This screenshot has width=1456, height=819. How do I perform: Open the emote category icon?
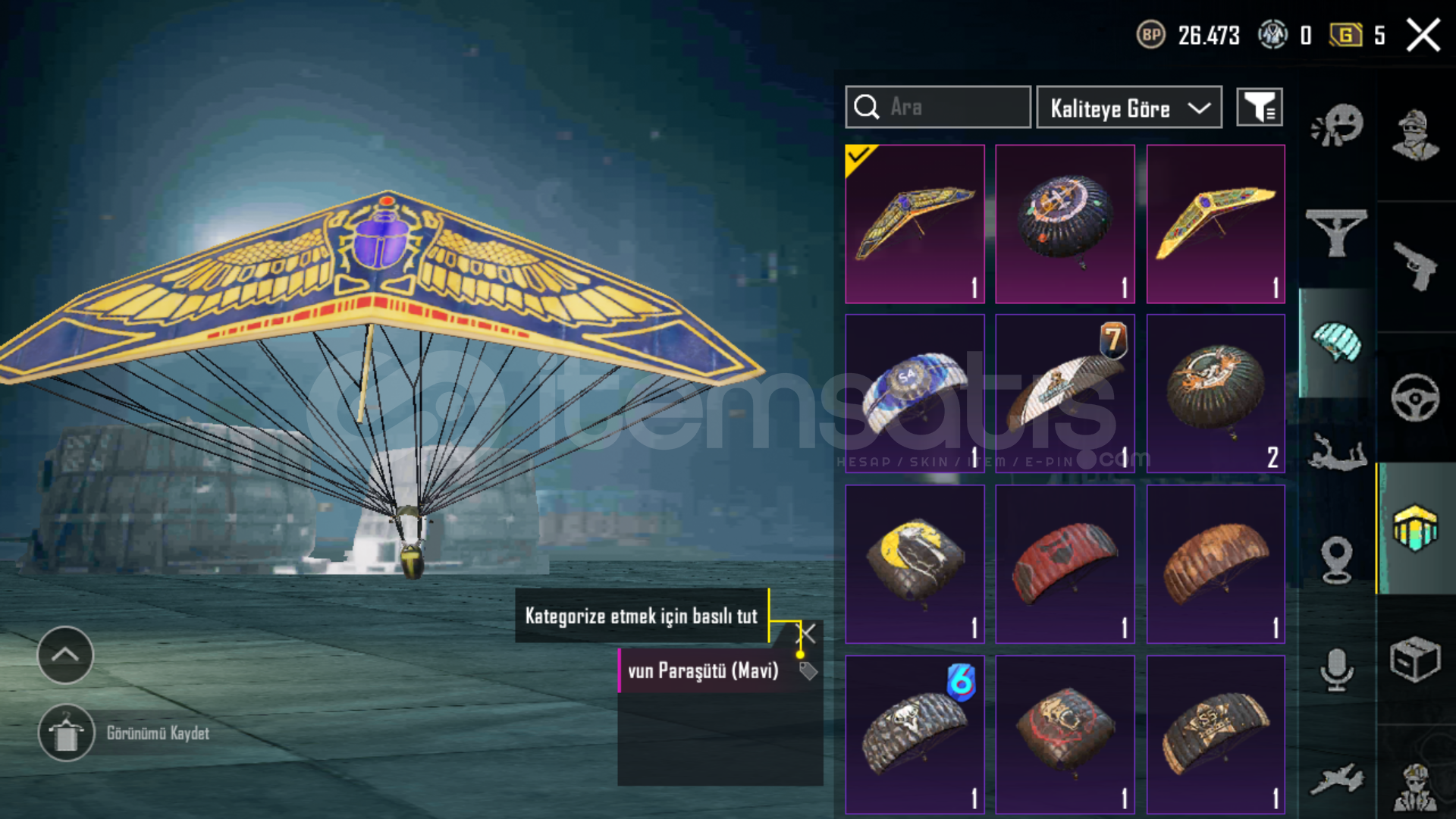point(1337,125)
